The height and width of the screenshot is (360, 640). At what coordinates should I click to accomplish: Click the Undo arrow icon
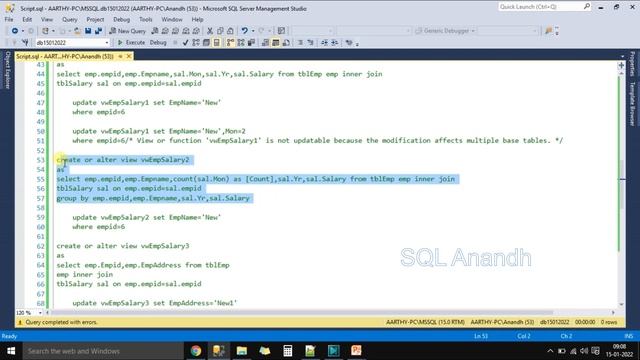coord(244,31)
